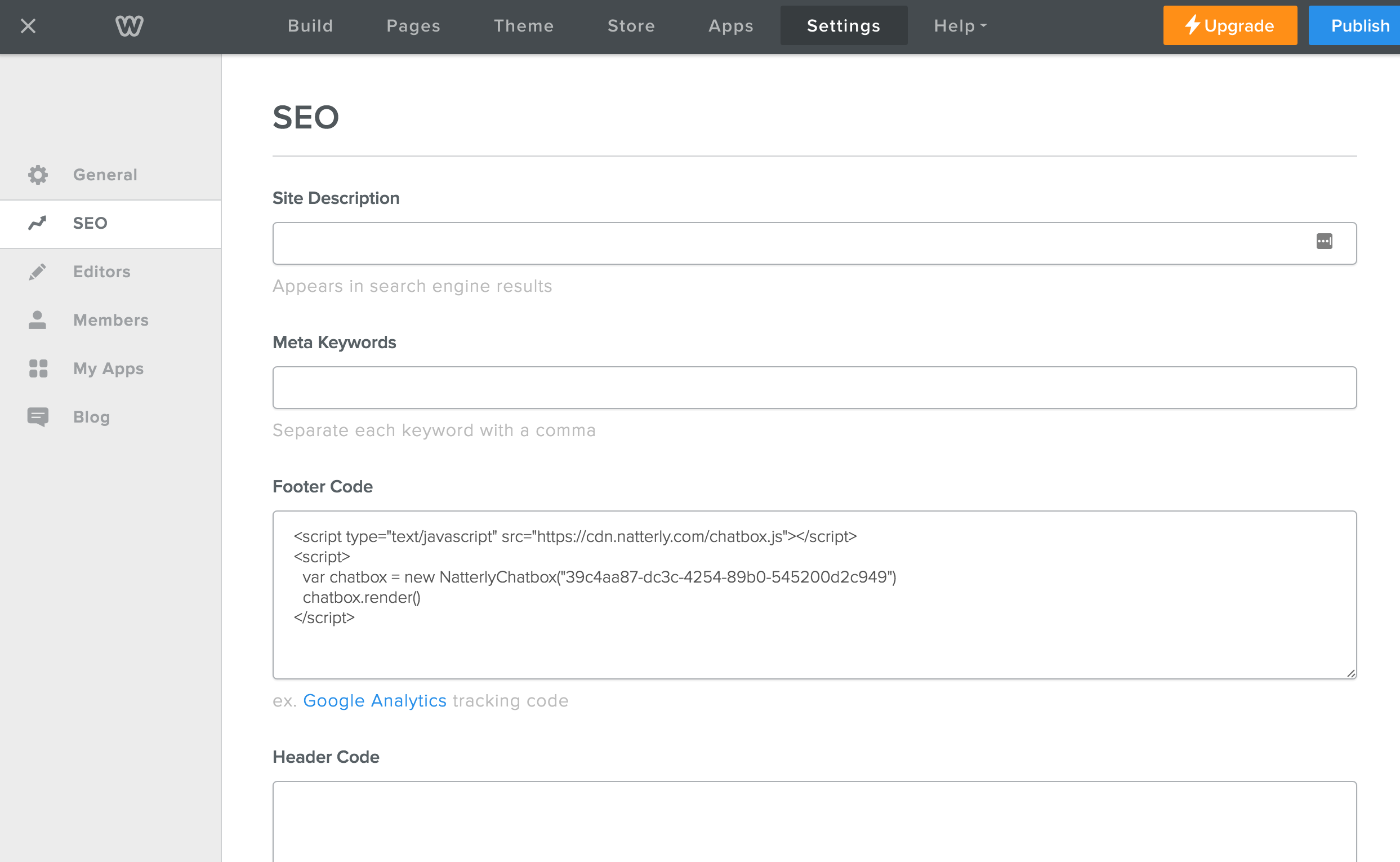Select SEO in the sidebar
This screenshot has width=1400, height=862.
110,224
